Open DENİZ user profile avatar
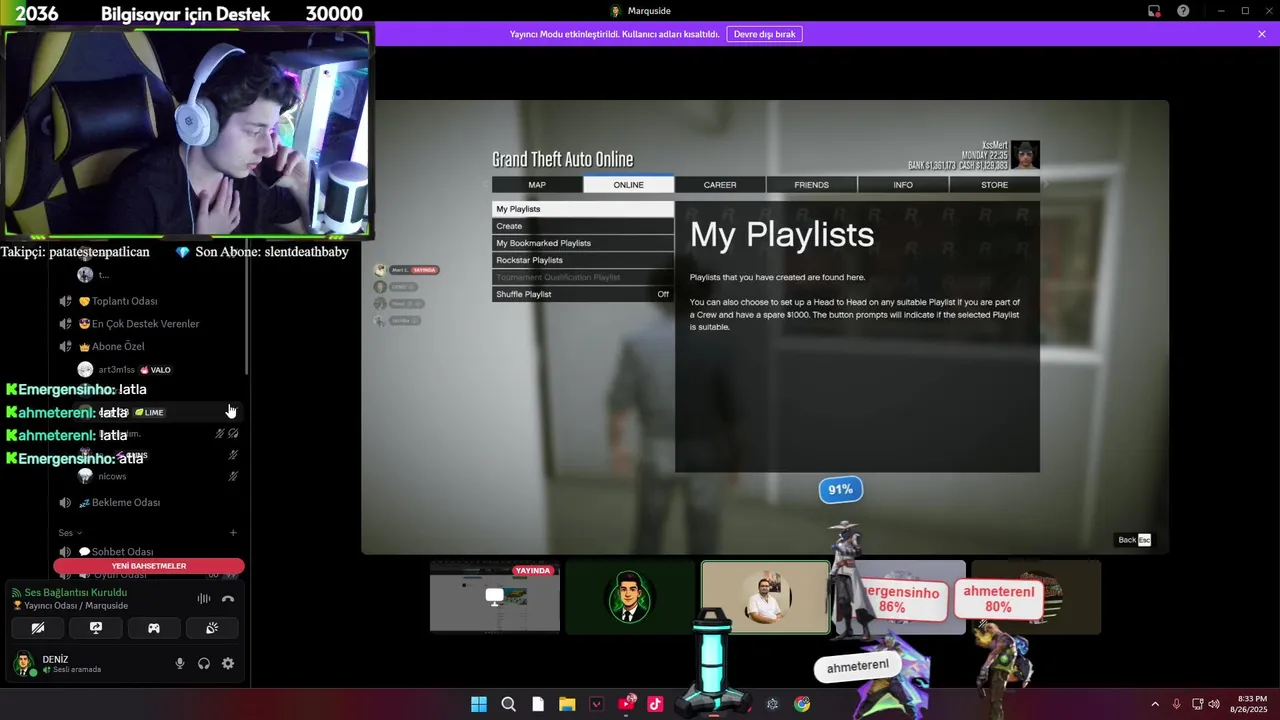The image size is (1280, 720). click(x=24, y=663)
